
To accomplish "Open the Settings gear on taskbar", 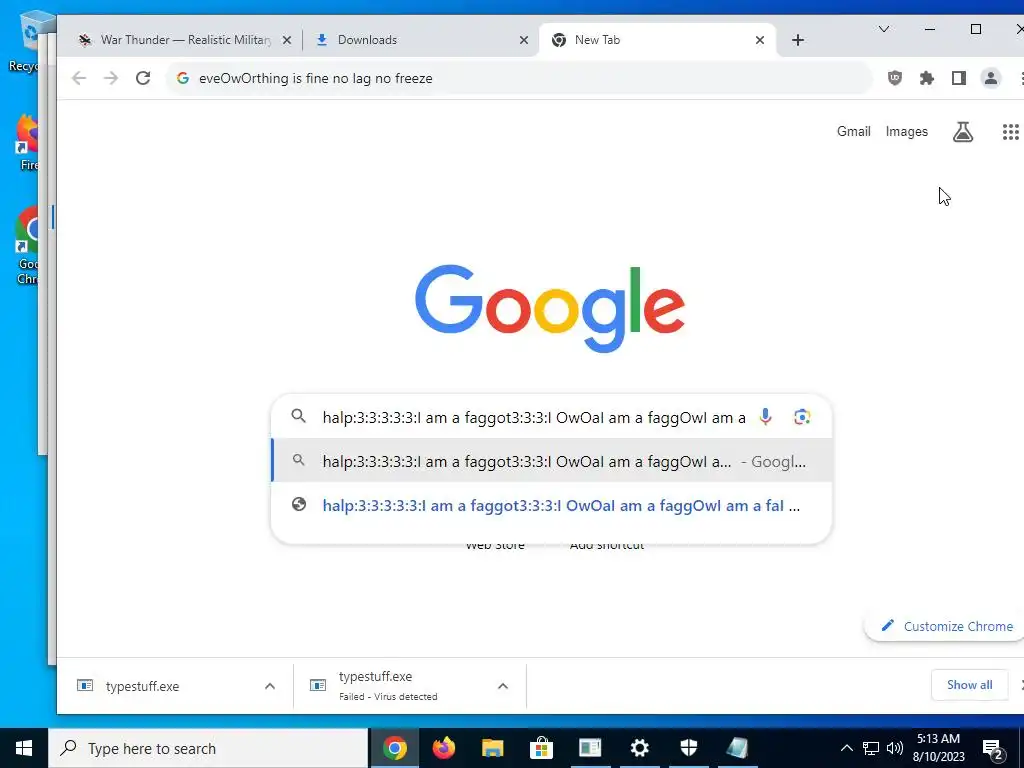I will point(639,748).
